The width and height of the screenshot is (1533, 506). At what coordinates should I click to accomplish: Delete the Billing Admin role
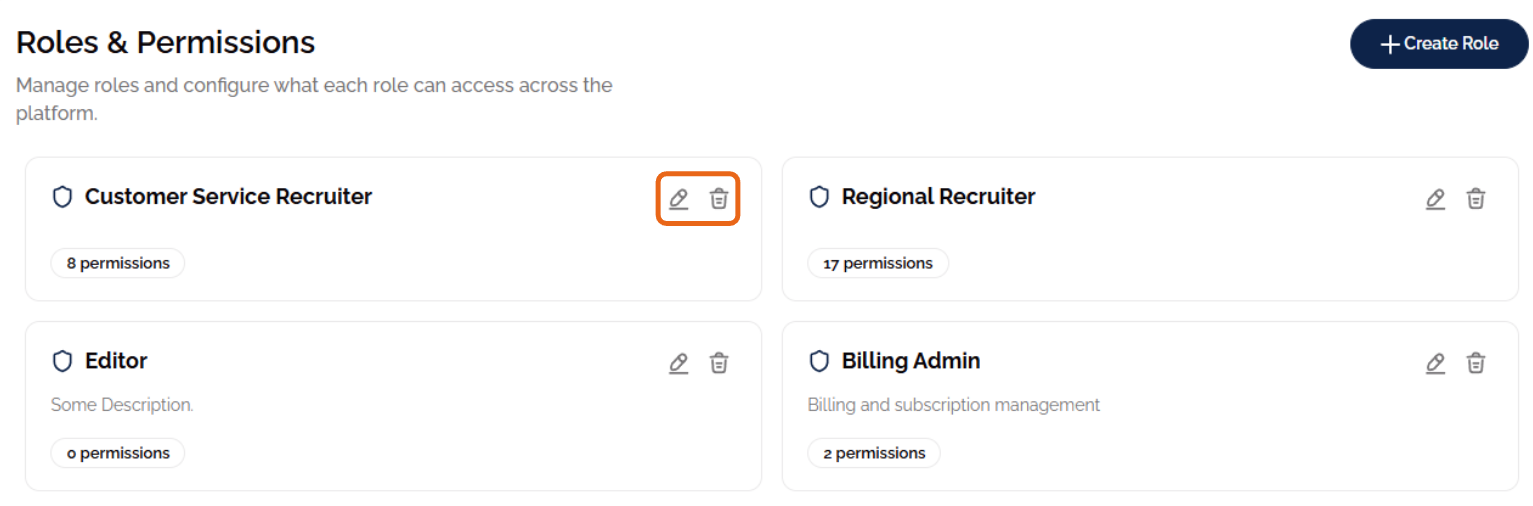(1476, 363)
